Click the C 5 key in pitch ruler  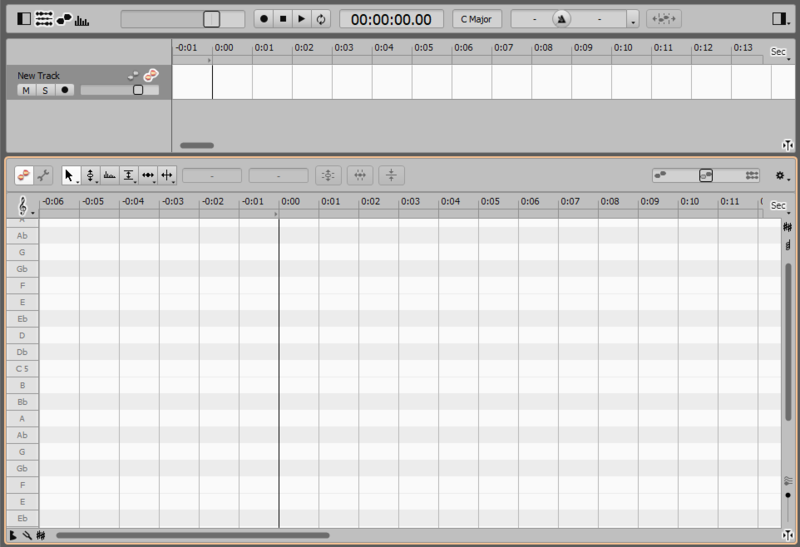coord(22,368)
